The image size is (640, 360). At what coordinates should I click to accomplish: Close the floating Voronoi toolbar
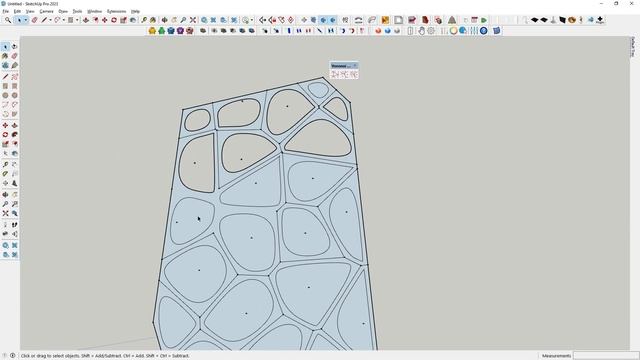[x=355, y=66]
